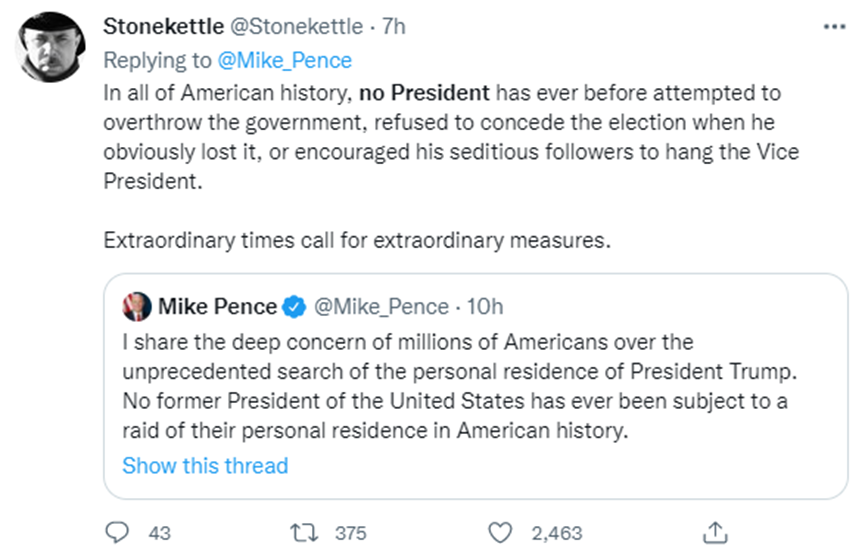Viewport: 865px width, 553px height.
Task: Click the 2,463 likes count
Action: [x=557, y=533]
